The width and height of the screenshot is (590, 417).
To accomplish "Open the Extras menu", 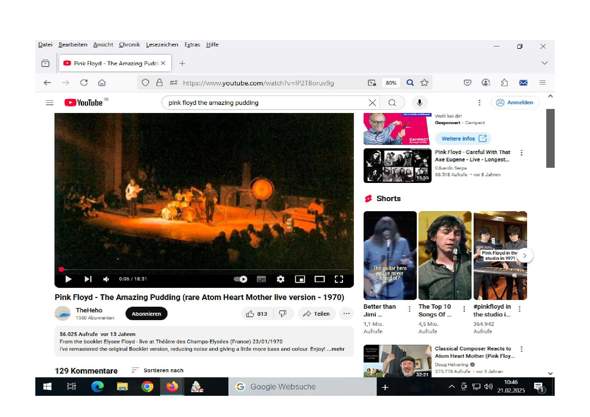I will tap(192, 44).
